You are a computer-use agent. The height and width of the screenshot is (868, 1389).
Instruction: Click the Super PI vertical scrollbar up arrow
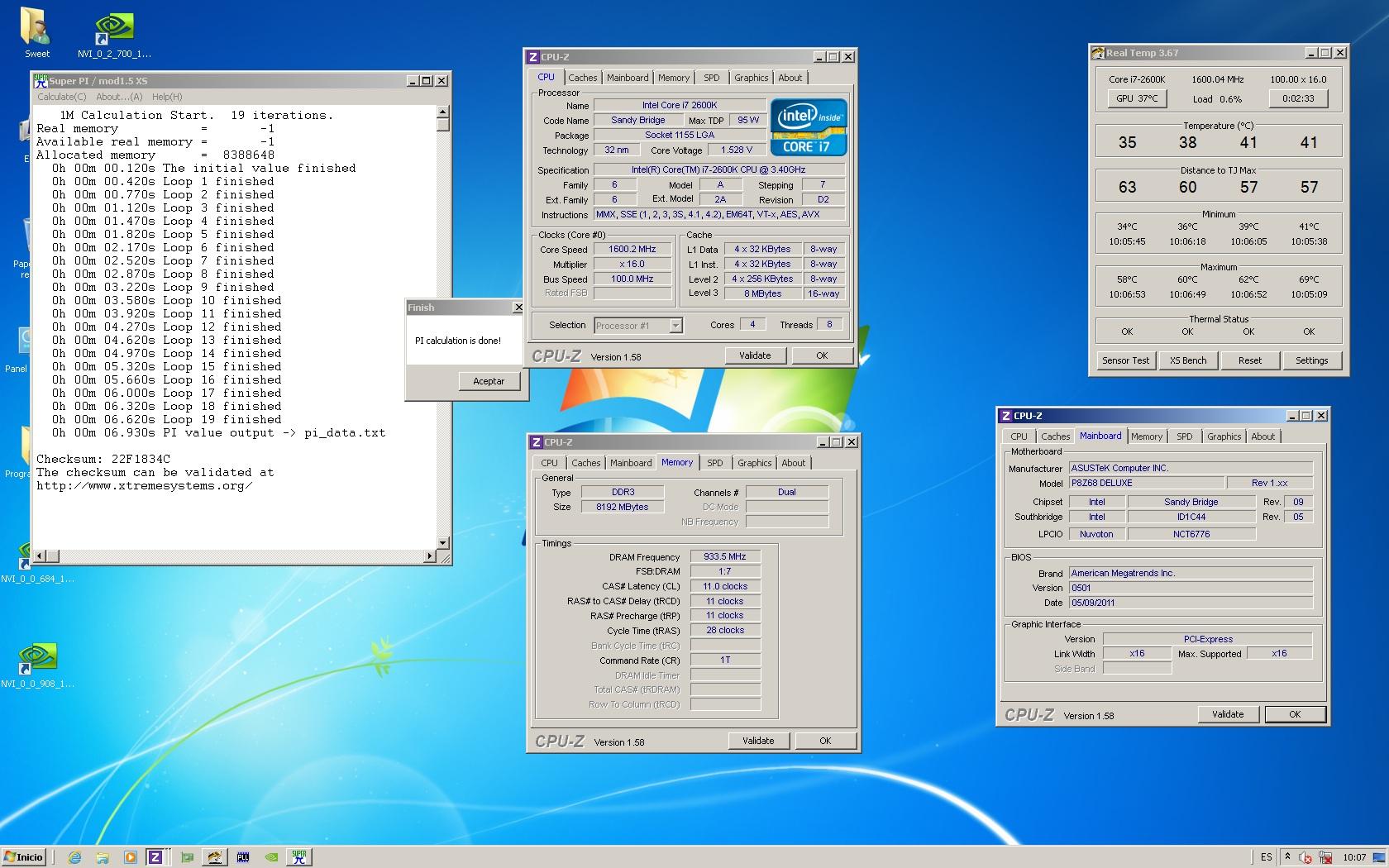pyautogui.click(x=443, y=112)
